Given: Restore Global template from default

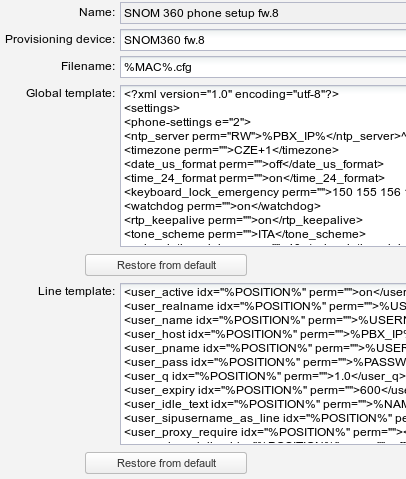Looking at the screenshot, I should point(166,265).
